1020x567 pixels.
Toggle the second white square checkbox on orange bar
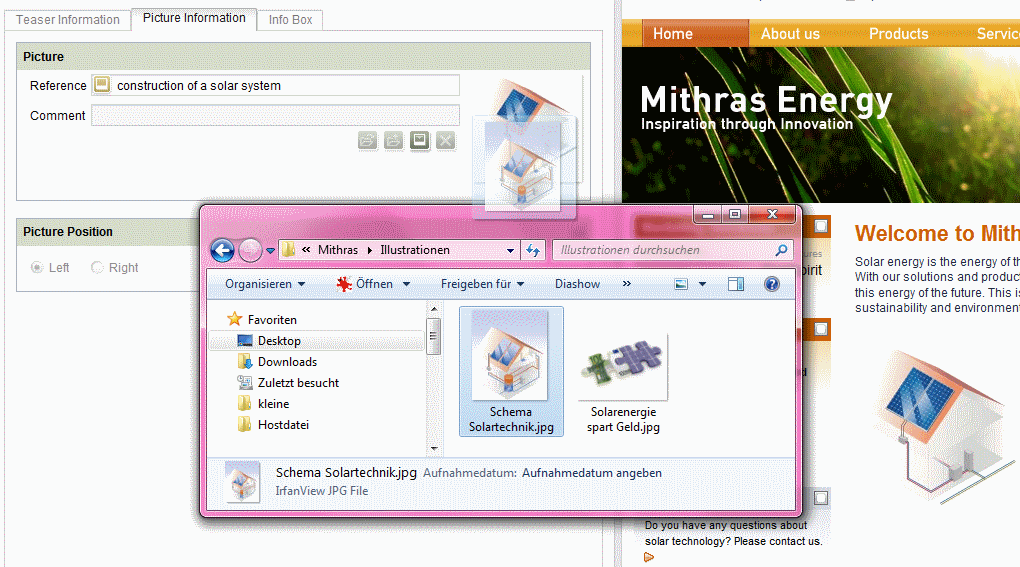821,329
